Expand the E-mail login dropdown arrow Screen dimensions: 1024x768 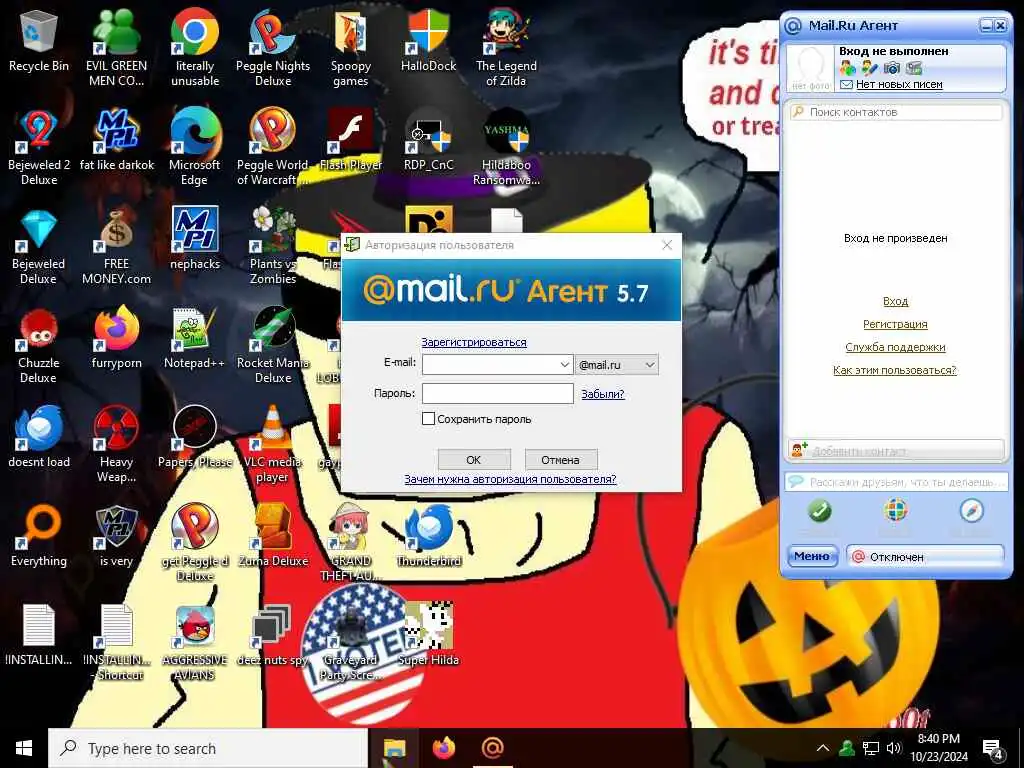click(565, 364)
